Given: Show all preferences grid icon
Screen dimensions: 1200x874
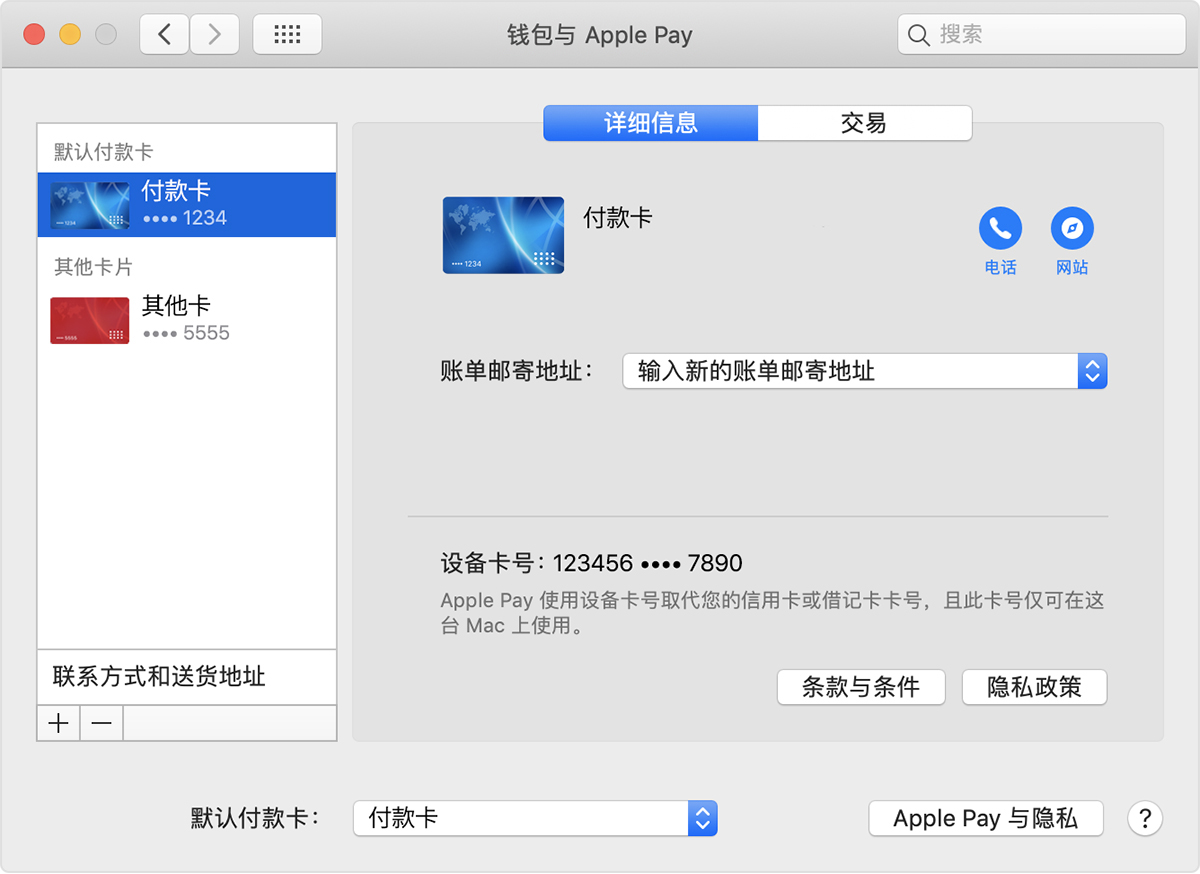Looking at the screenshot, I should coord(287,35).
